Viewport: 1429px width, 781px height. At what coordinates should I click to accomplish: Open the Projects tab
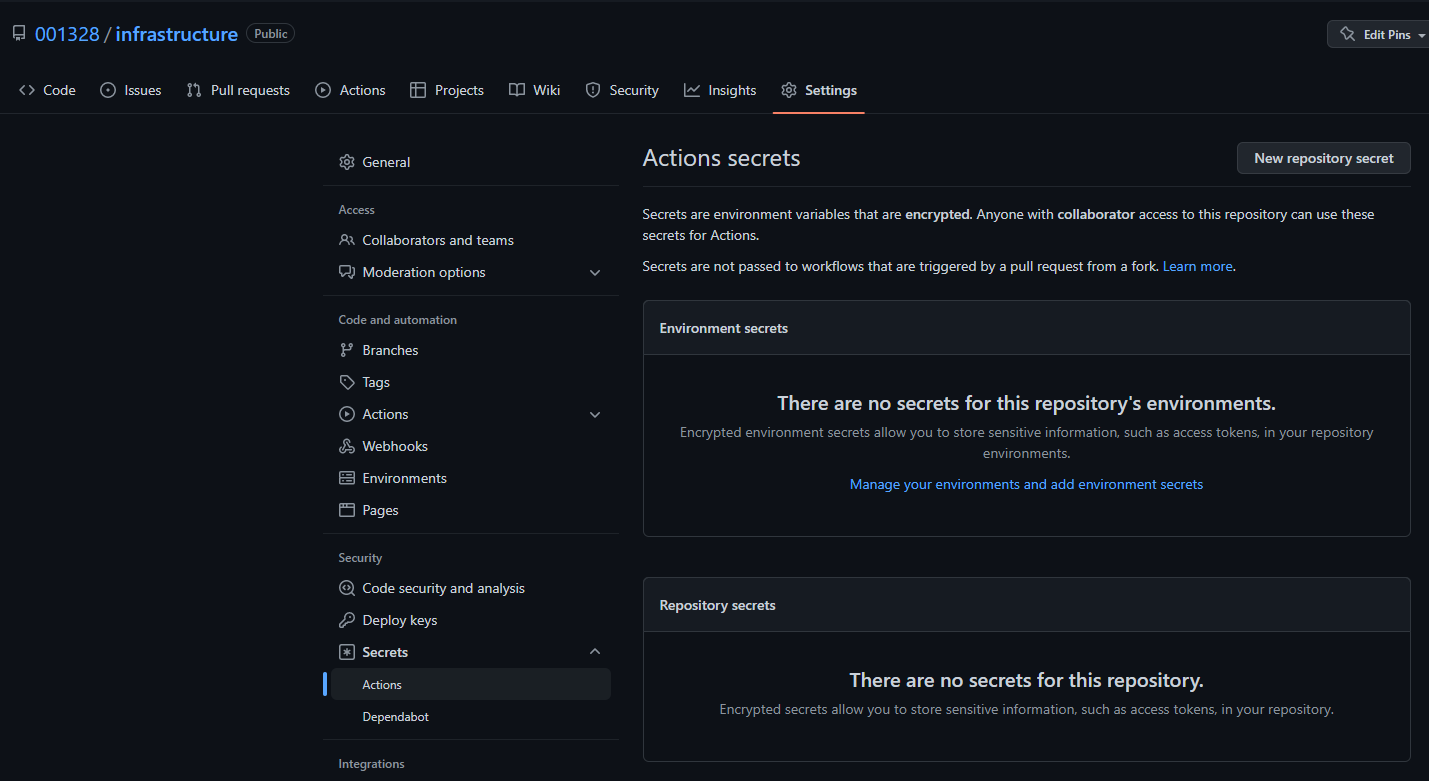[447, 90]
